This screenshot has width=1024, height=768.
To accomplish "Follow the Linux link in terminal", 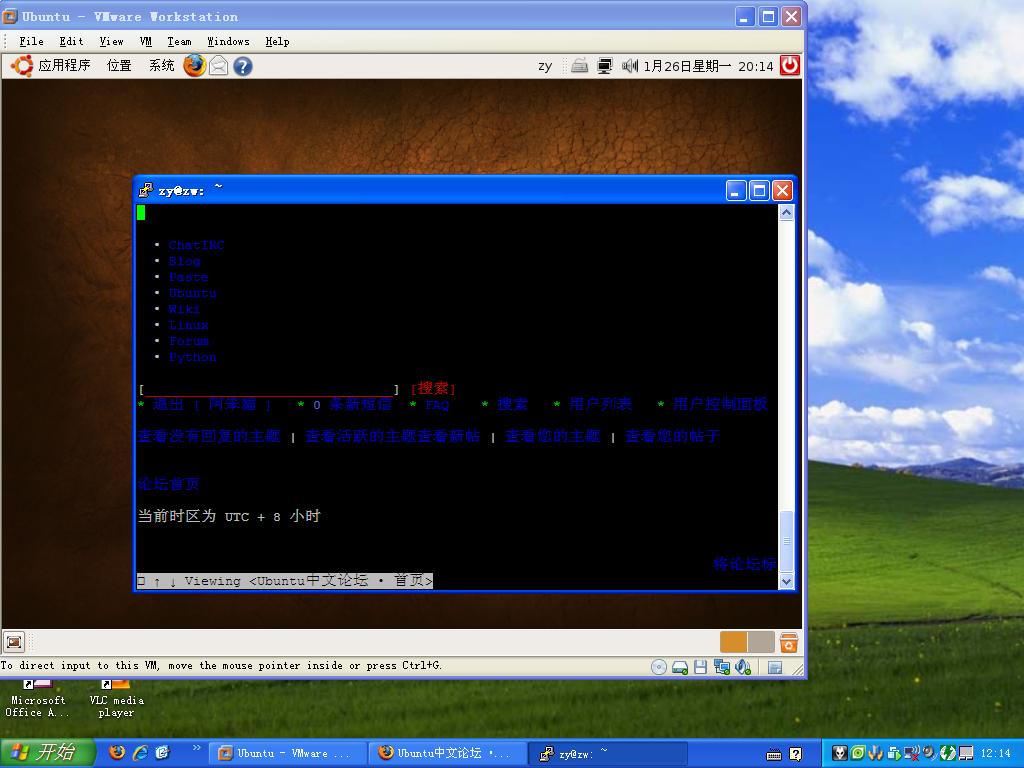I will 188,325.
